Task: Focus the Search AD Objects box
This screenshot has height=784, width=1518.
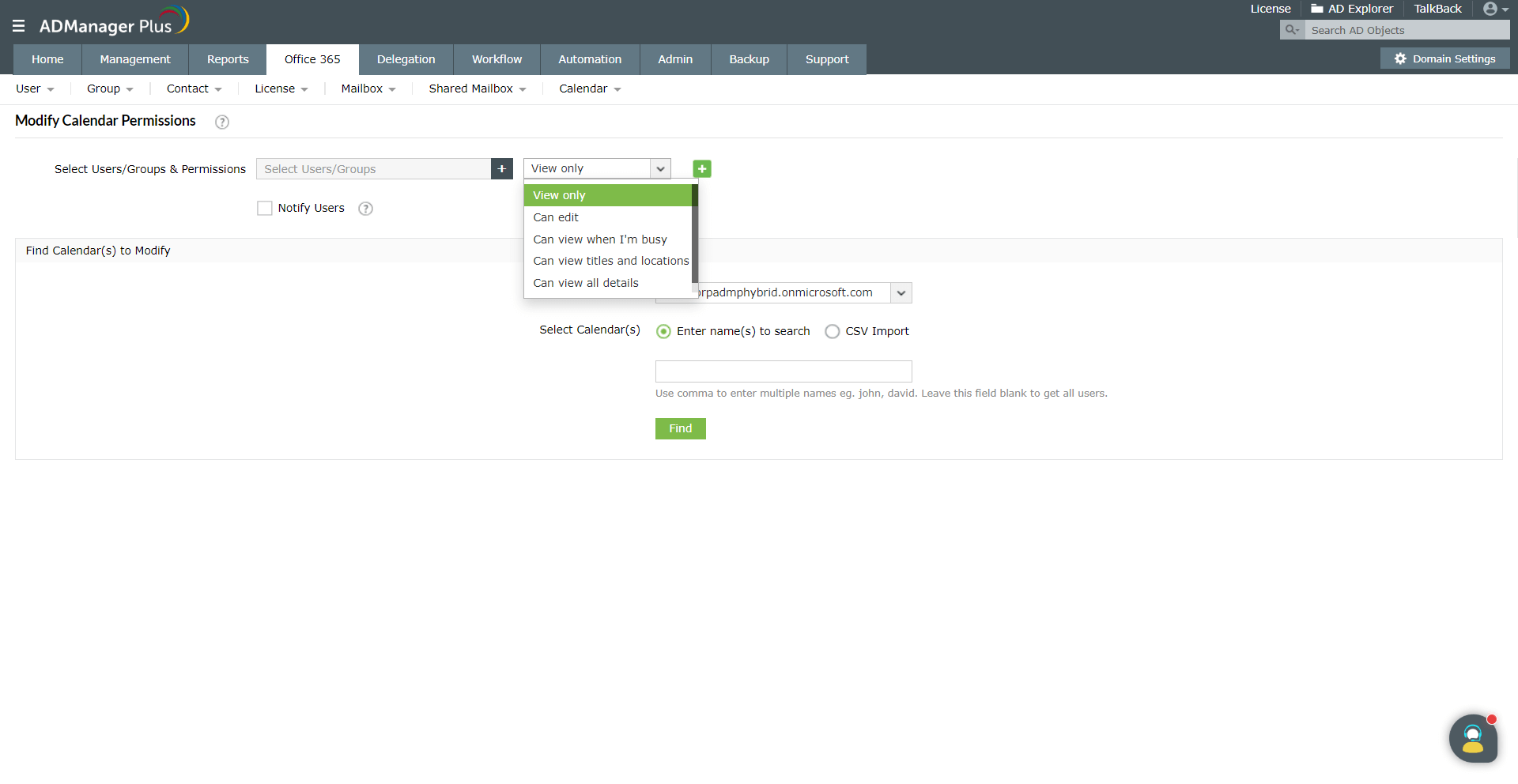Action: coord(1407,30)
